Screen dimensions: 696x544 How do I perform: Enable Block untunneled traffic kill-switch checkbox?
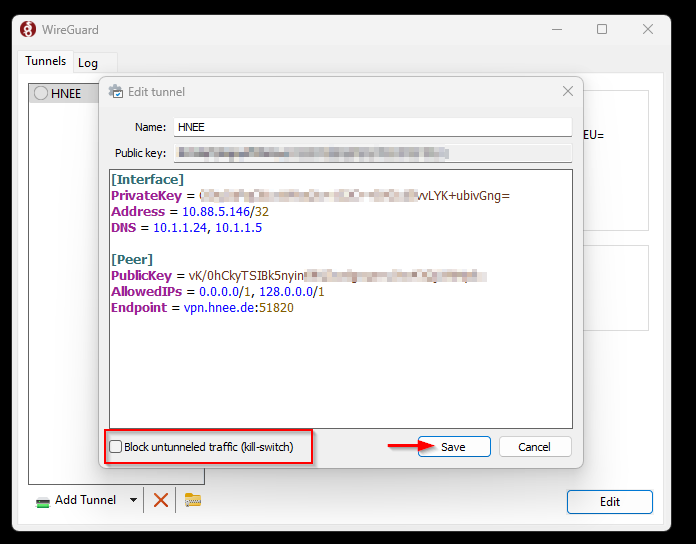tap(115, 446)
